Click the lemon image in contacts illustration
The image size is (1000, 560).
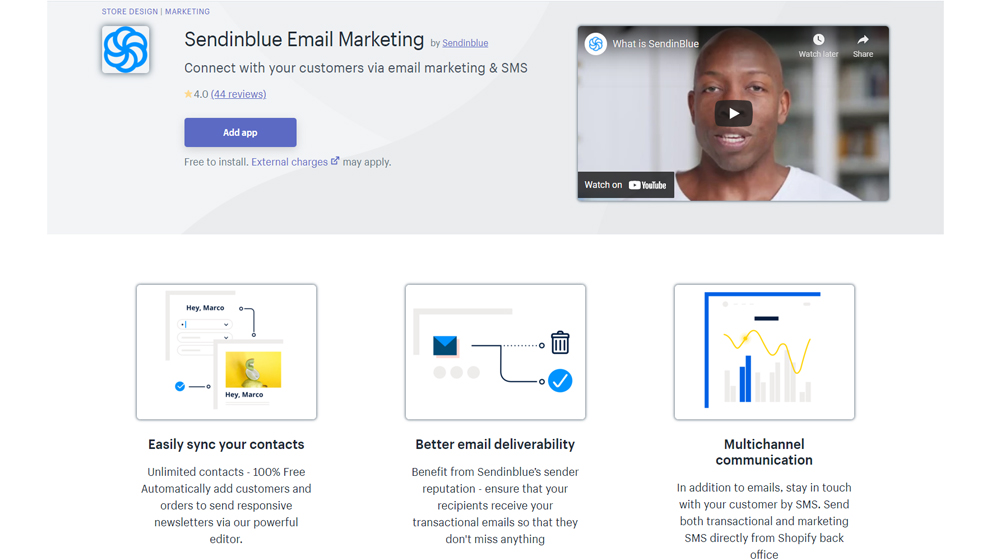253,369
